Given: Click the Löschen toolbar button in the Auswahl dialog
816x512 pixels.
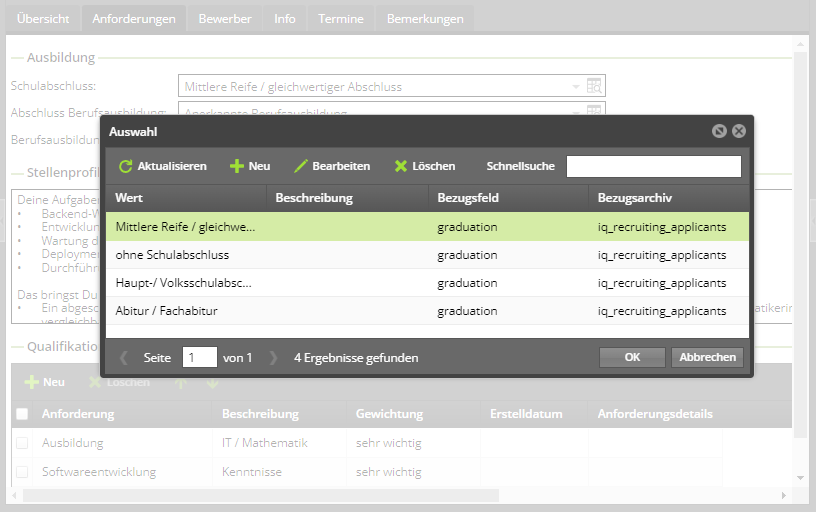Looking at the screenshot, I should [425, 166].
